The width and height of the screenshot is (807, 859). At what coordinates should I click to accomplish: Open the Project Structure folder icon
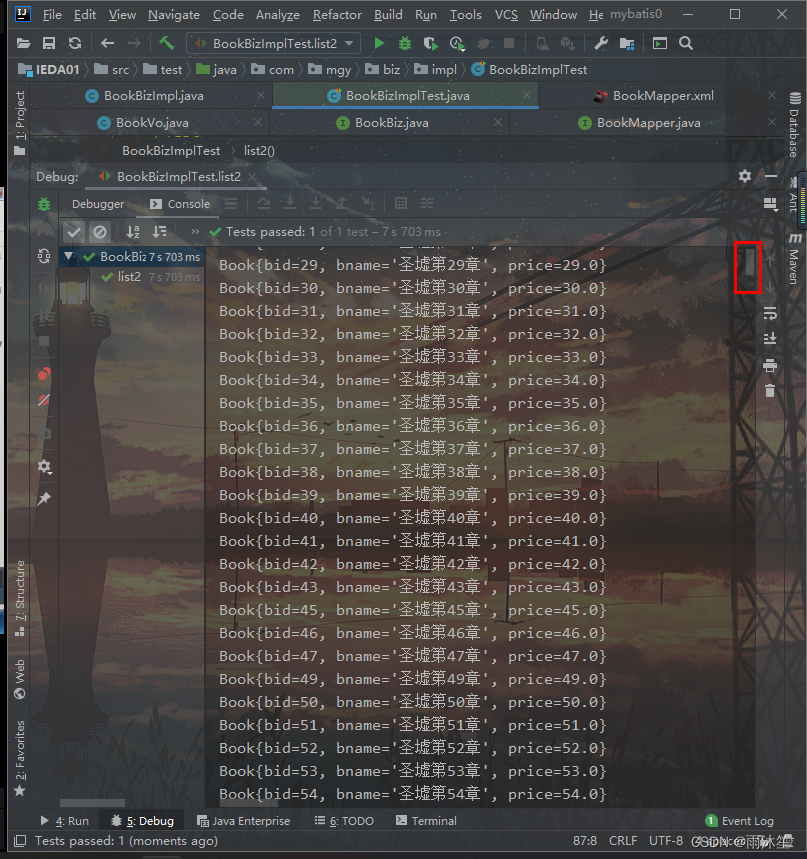627,43
